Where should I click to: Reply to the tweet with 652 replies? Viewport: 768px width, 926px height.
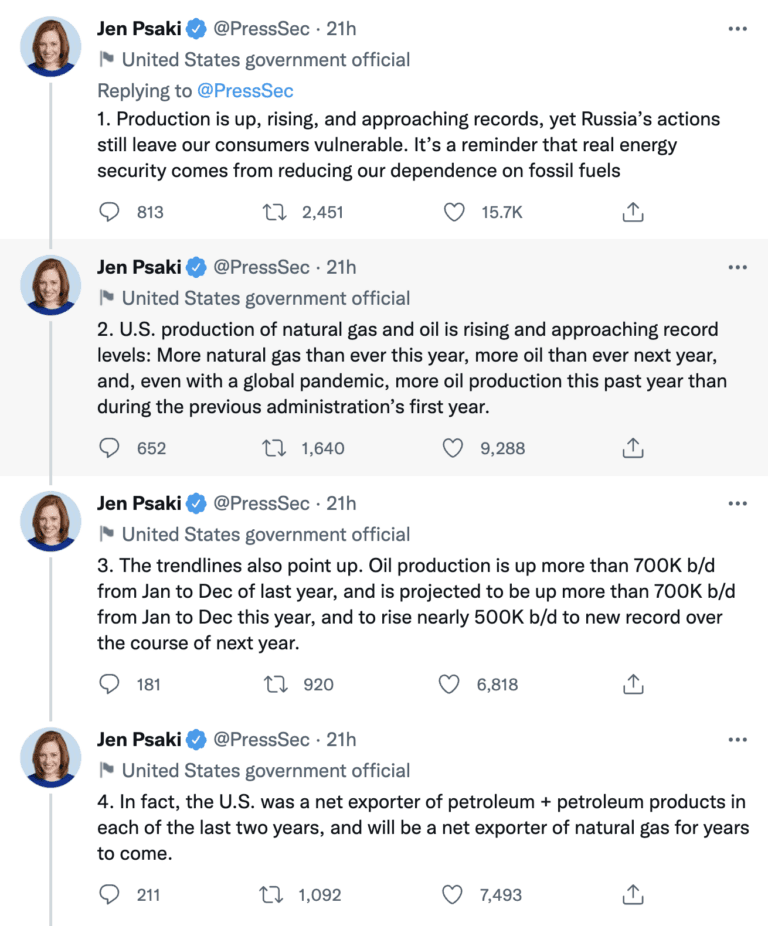pos(110,449)
